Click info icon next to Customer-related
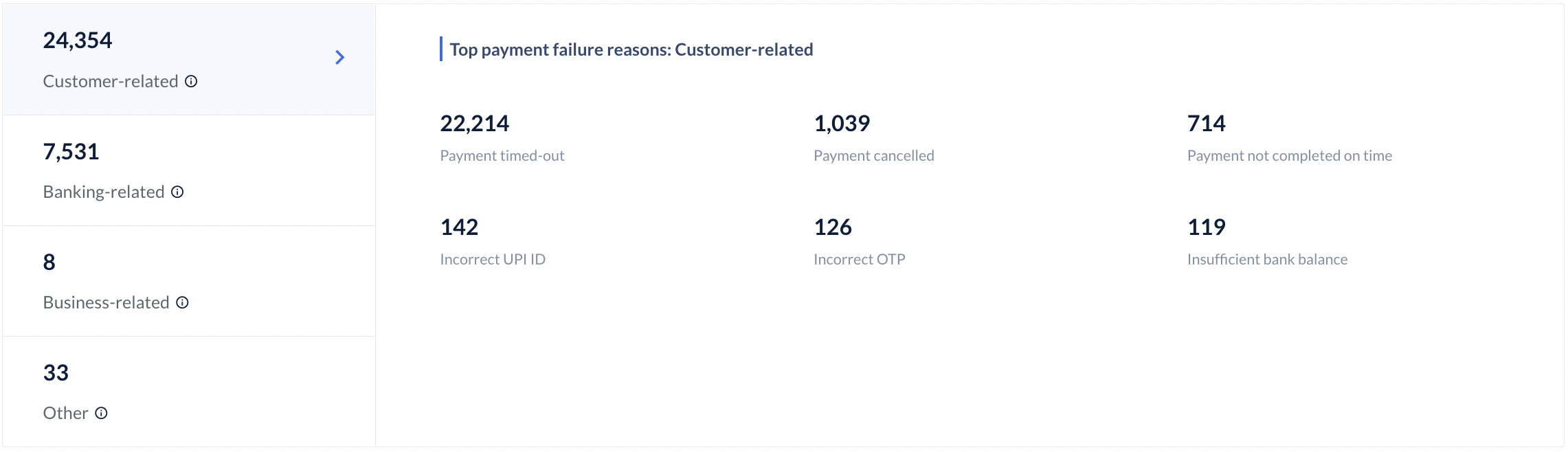This screenshot has width=1568, height=452. (191, 82)
